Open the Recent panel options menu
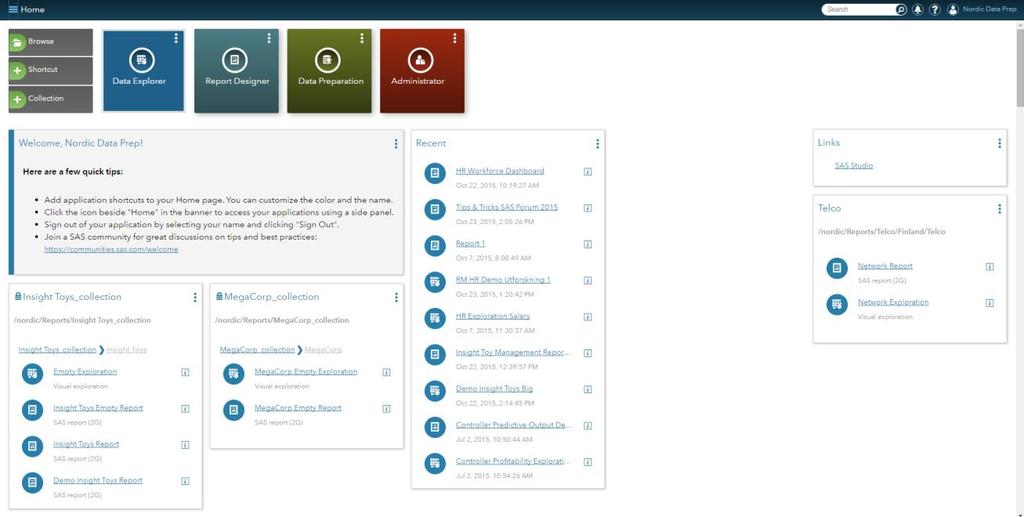Viewport: 1024px width, 517px height. tap(597, 144)
